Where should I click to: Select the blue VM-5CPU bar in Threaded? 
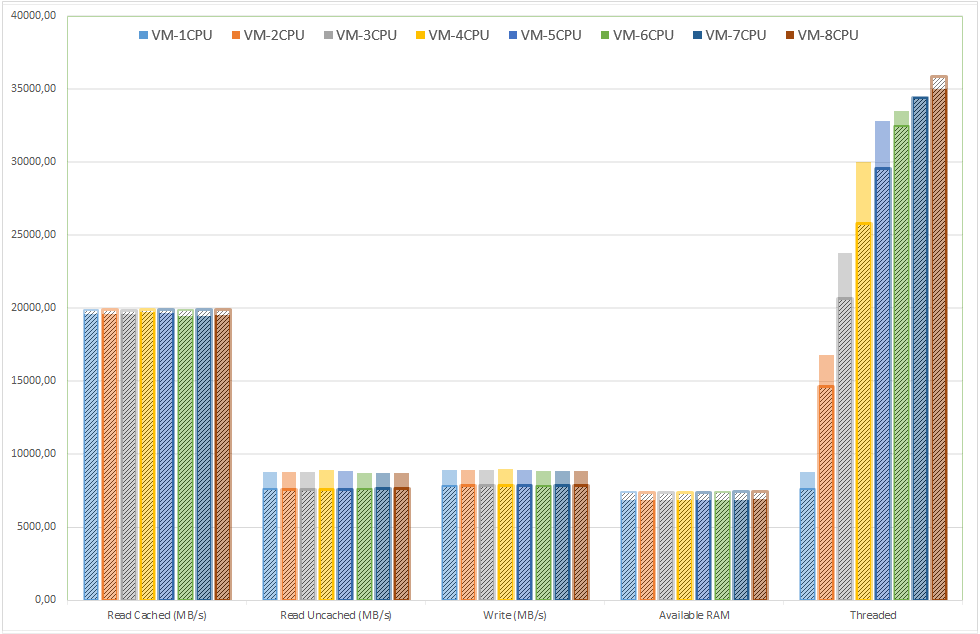point(882,361)
